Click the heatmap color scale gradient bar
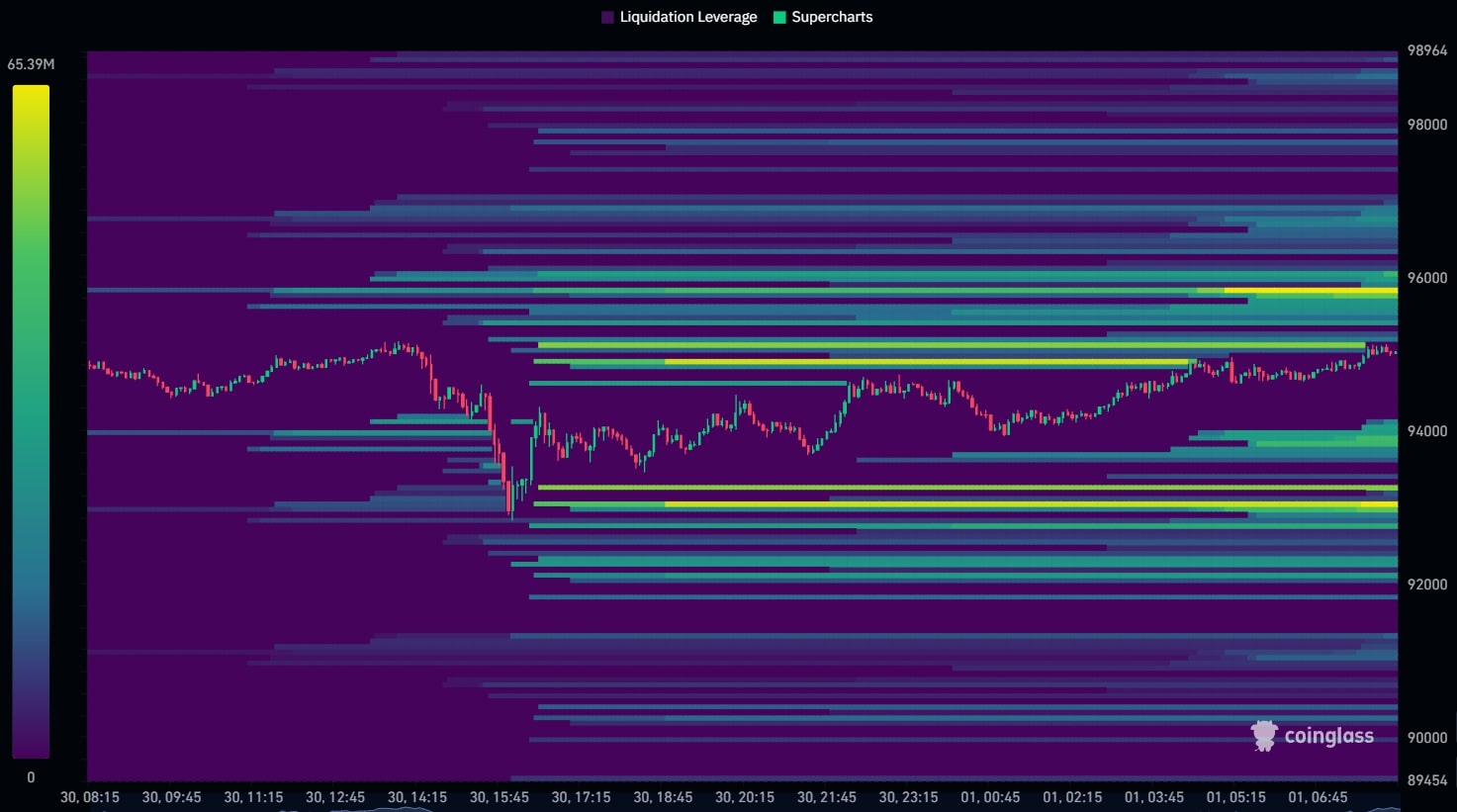 coord(31,421)
